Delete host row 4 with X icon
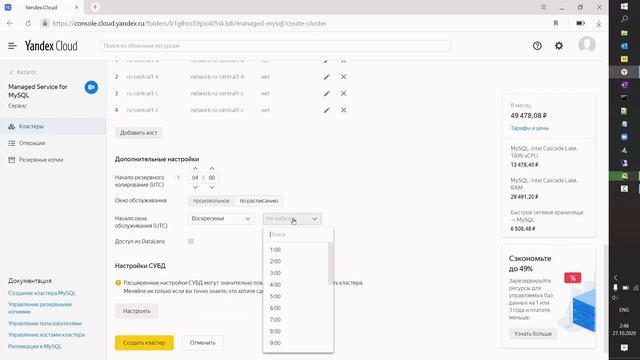The height and width of the screenshot is (360, 640). 344,110
